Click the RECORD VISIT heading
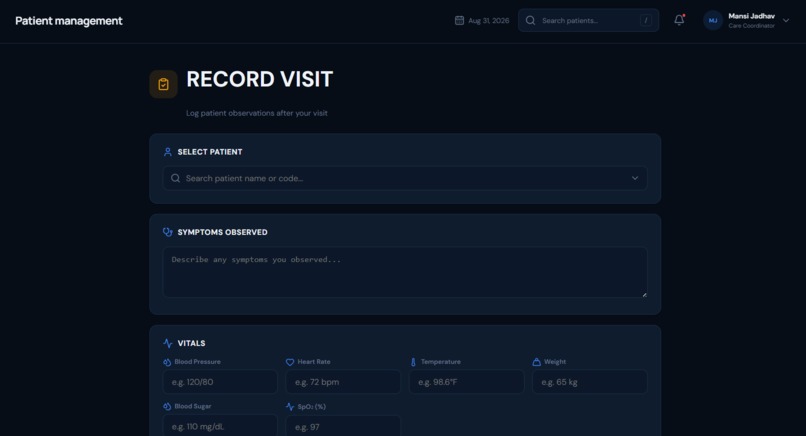Viewport: 806px width, 436px height. click(260, 79)
